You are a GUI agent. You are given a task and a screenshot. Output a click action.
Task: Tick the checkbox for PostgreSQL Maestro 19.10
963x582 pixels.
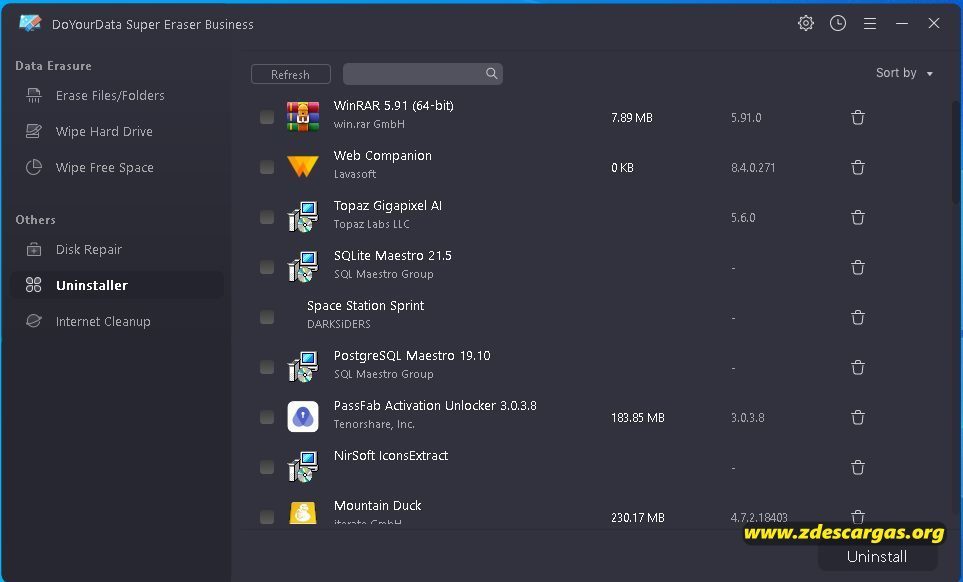click(267, 367)
